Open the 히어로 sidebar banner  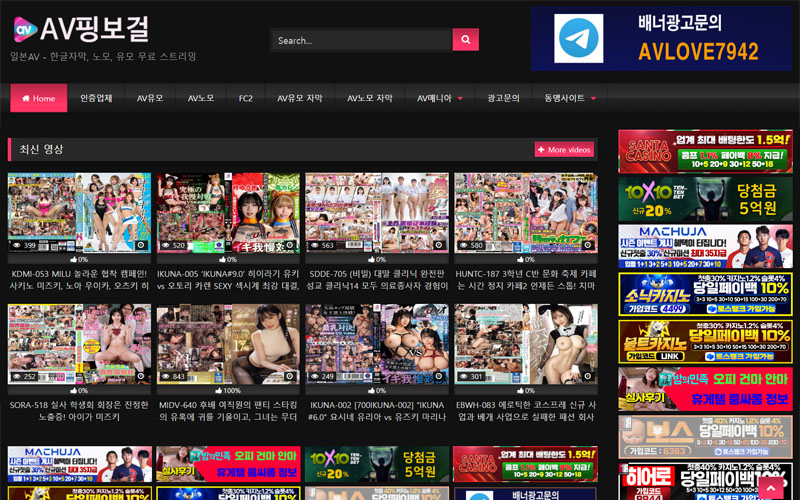705,481
